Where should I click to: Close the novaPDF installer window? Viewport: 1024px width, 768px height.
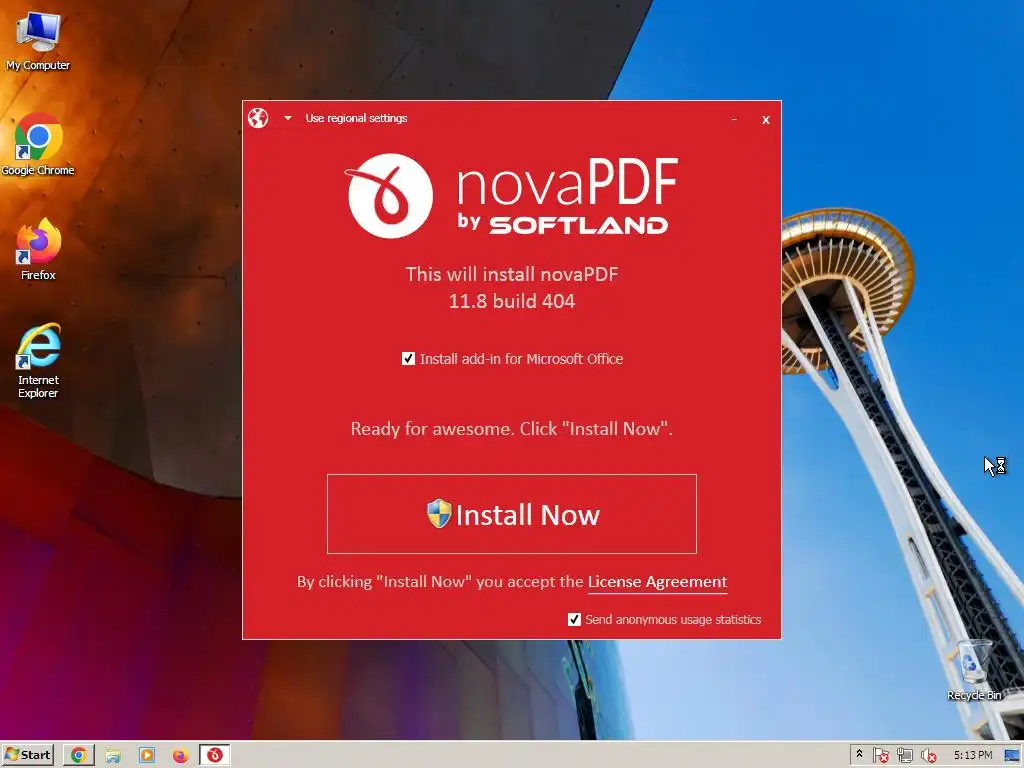(765, 120)
